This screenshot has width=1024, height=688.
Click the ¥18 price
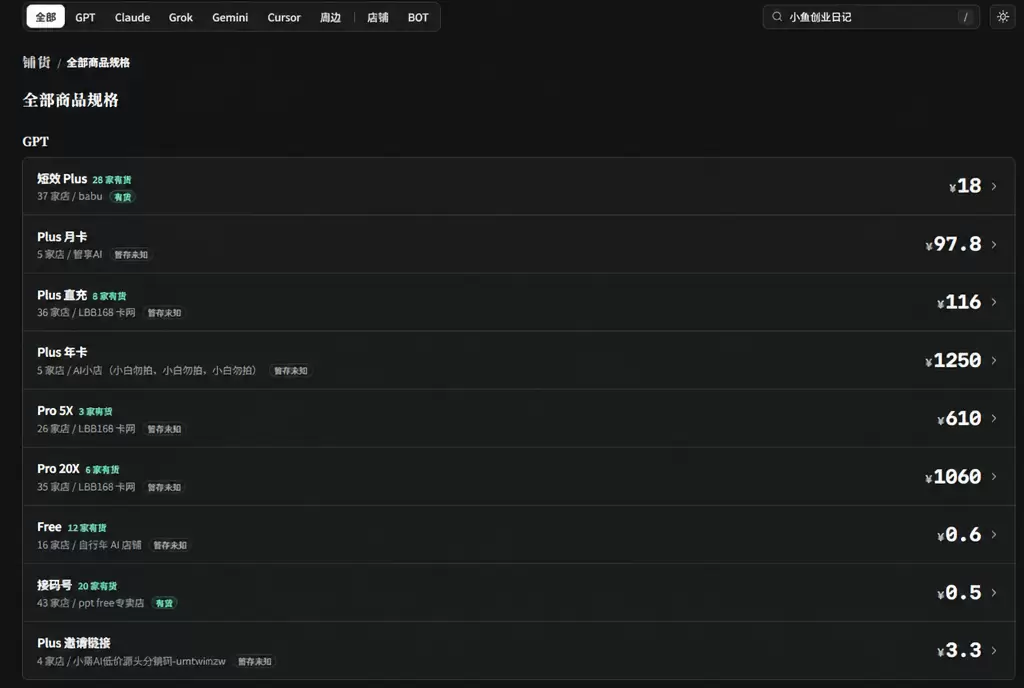click(x=965, y=186)
